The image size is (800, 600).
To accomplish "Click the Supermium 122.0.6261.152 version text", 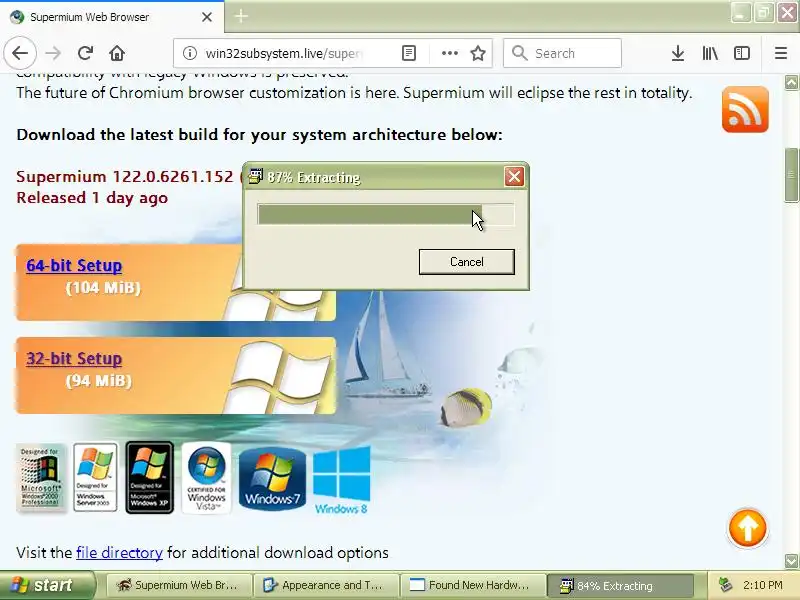I will (x=125, y=177).
